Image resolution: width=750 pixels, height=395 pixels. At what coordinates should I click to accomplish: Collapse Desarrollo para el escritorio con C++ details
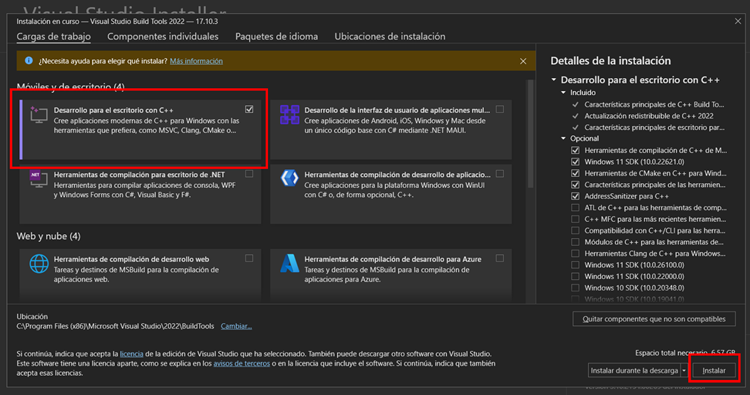[x=554, y=79]
